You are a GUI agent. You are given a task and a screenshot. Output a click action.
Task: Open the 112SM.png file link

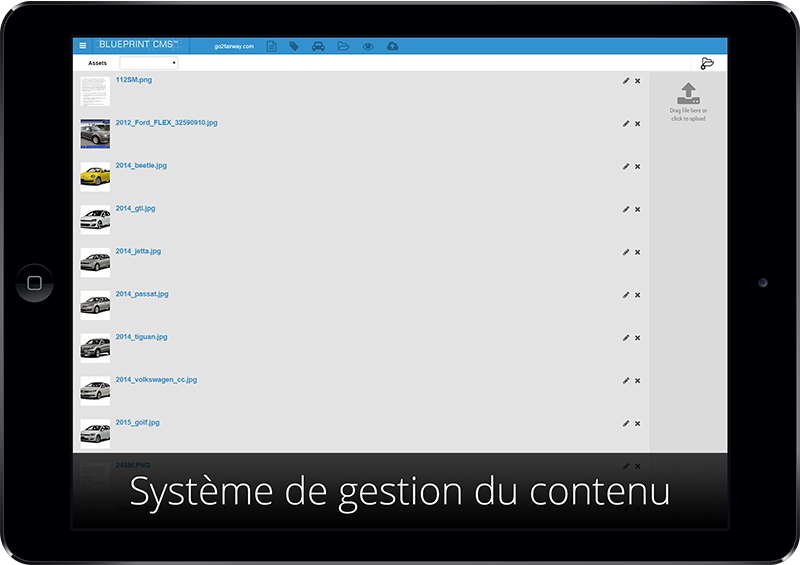(x=134, y=80)
